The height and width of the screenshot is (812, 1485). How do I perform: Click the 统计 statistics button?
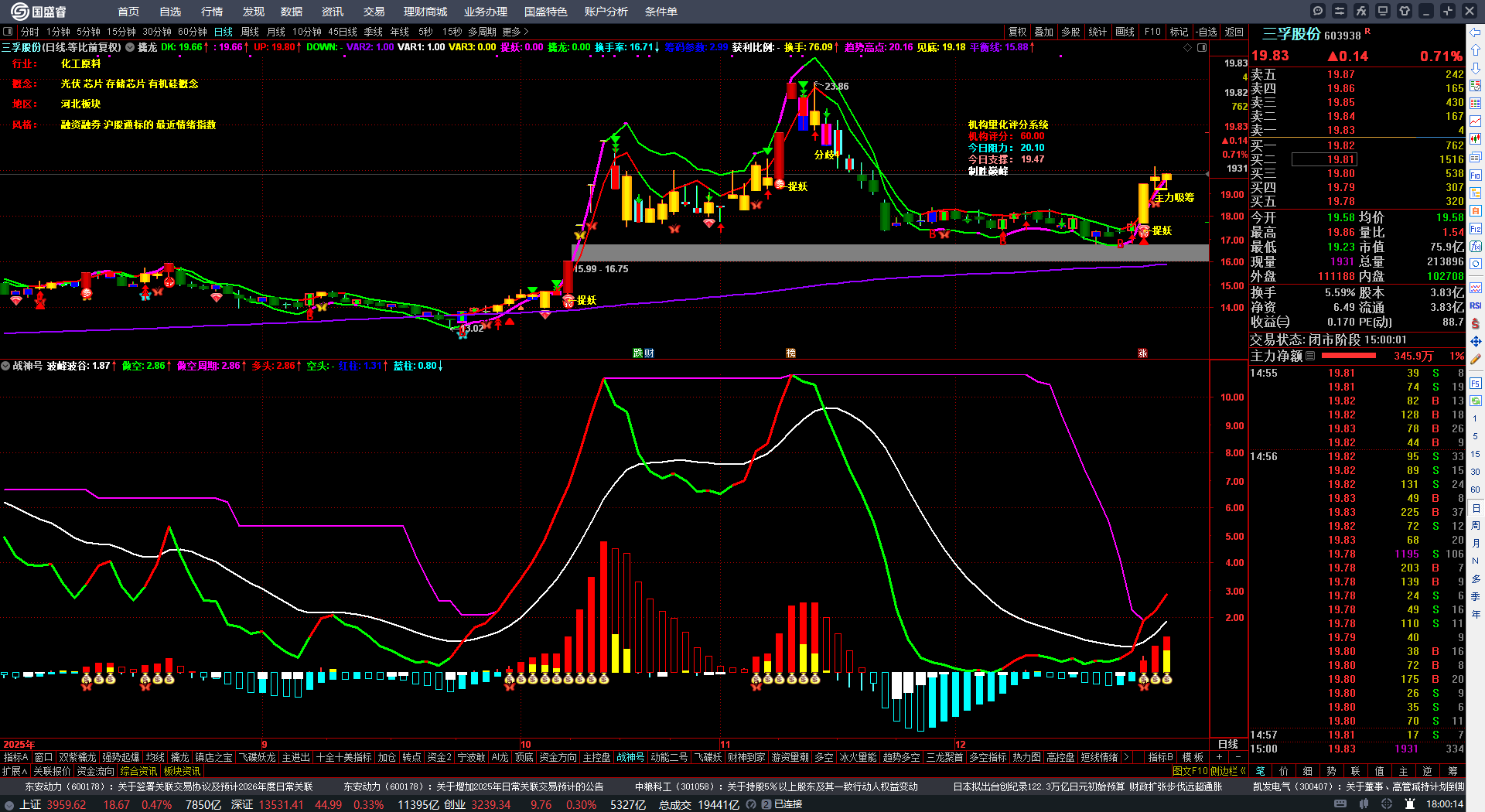[x=1098, y=32]
